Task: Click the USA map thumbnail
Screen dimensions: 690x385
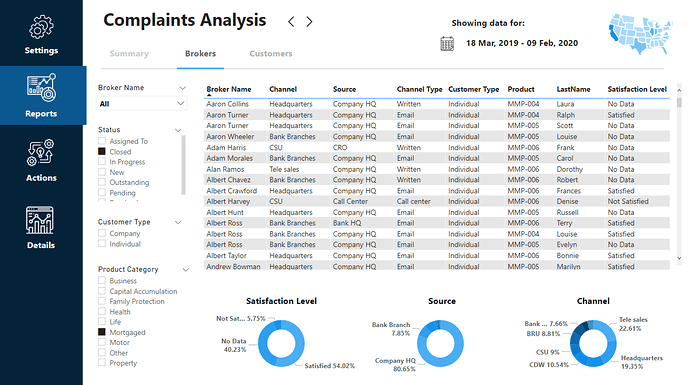Action: pos(641,33)
